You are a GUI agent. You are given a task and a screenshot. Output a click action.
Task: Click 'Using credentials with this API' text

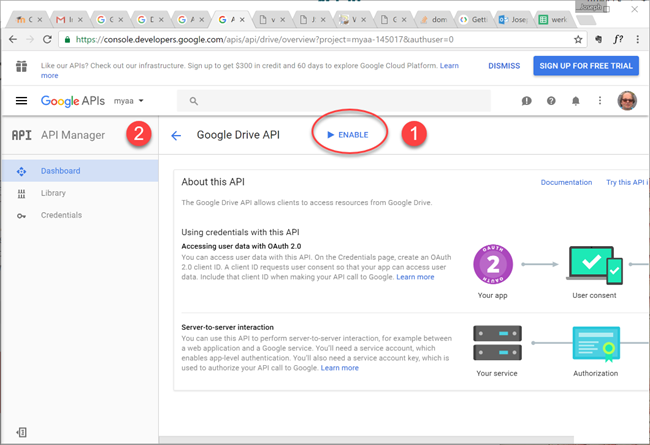[240, 232]
